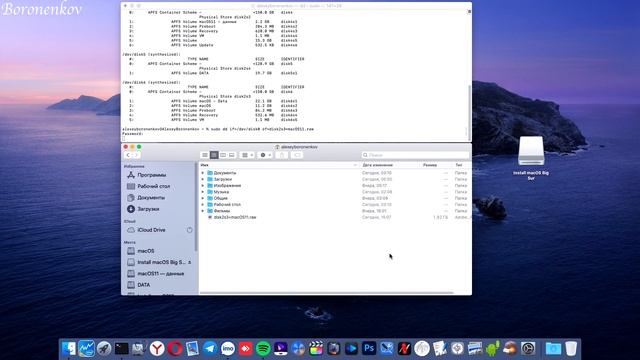The image size is (640, 360).
Task: Focus the Finder search field
Action: [415, 155]
